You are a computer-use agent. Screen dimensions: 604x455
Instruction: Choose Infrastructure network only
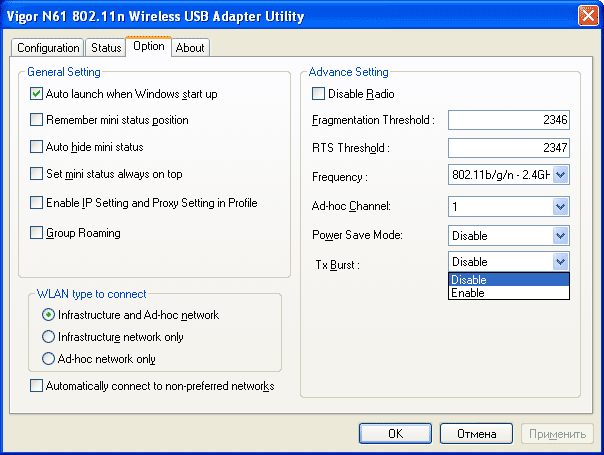[48, 337]
